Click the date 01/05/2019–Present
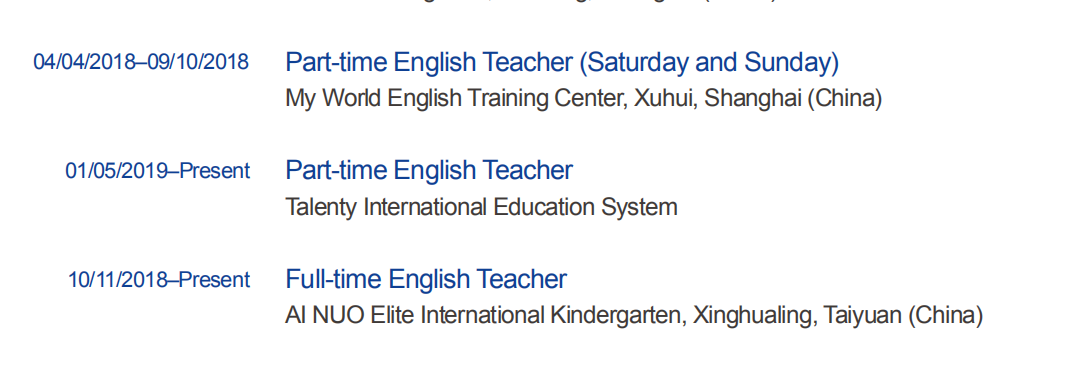The image size is (1089, 388). 158,171
